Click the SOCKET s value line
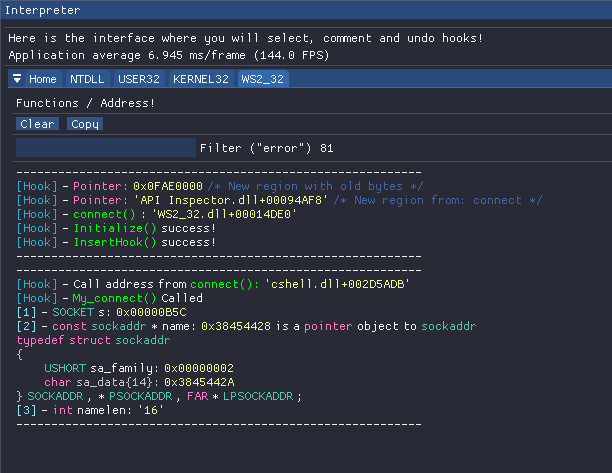This screenshot has width=612, height=473. click(101, 312)
